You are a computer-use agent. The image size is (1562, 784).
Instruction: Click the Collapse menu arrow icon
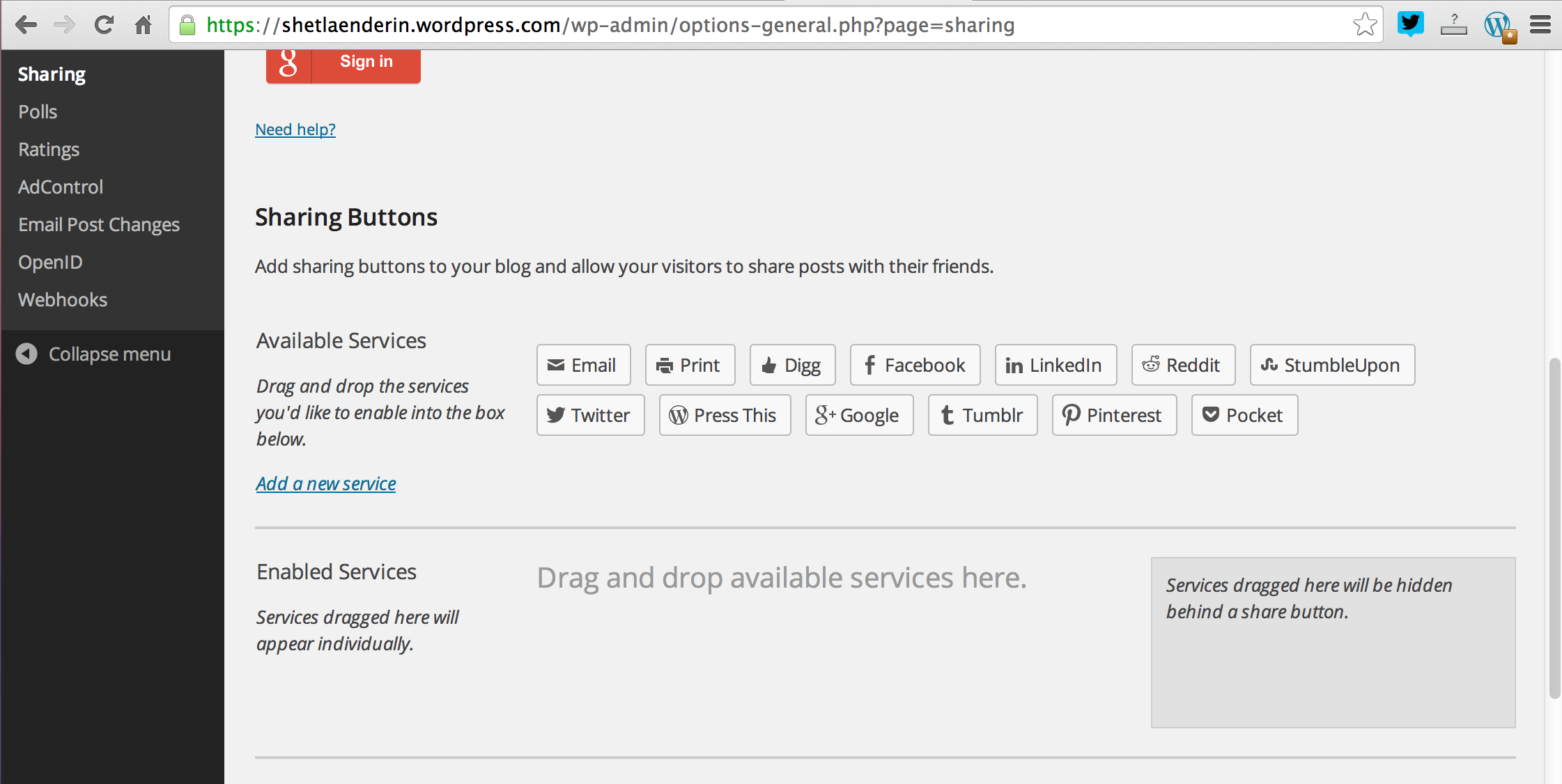coord(26,354)
